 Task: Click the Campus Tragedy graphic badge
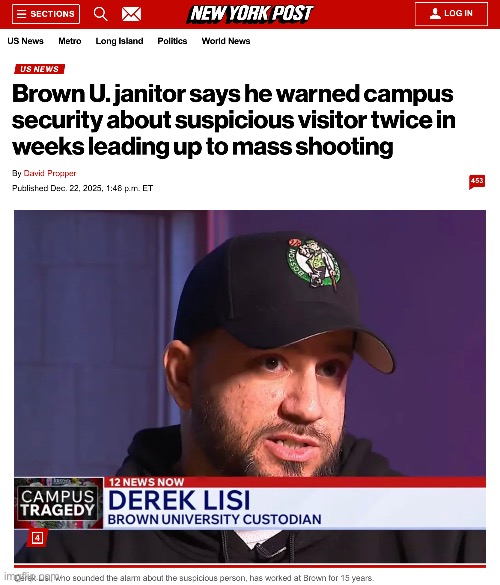click(58, 503)
